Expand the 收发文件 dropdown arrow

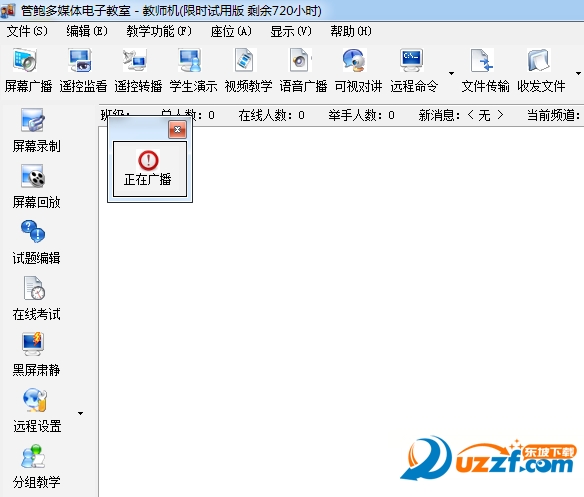pyautogui.click(x=578, y=73)
